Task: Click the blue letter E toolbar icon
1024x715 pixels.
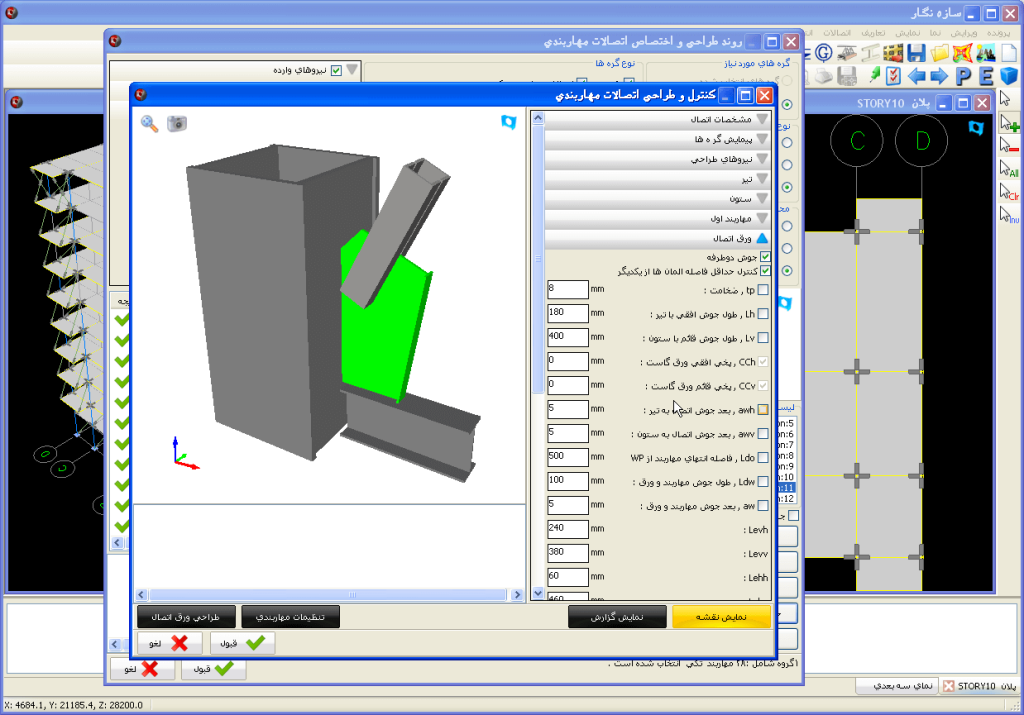Action: pyautogui.click(x=985, y=76)
